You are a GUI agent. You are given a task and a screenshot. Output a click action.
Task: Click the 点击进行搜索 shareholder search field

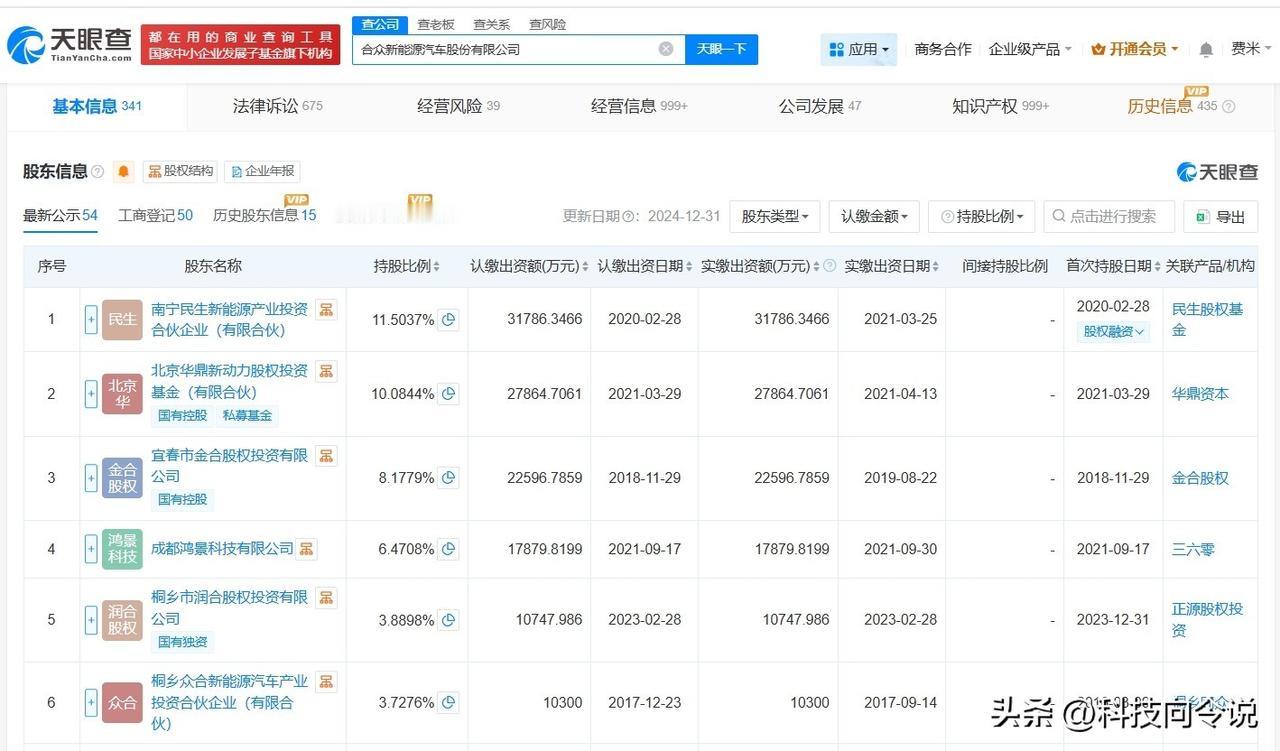tap(1109, 216)
